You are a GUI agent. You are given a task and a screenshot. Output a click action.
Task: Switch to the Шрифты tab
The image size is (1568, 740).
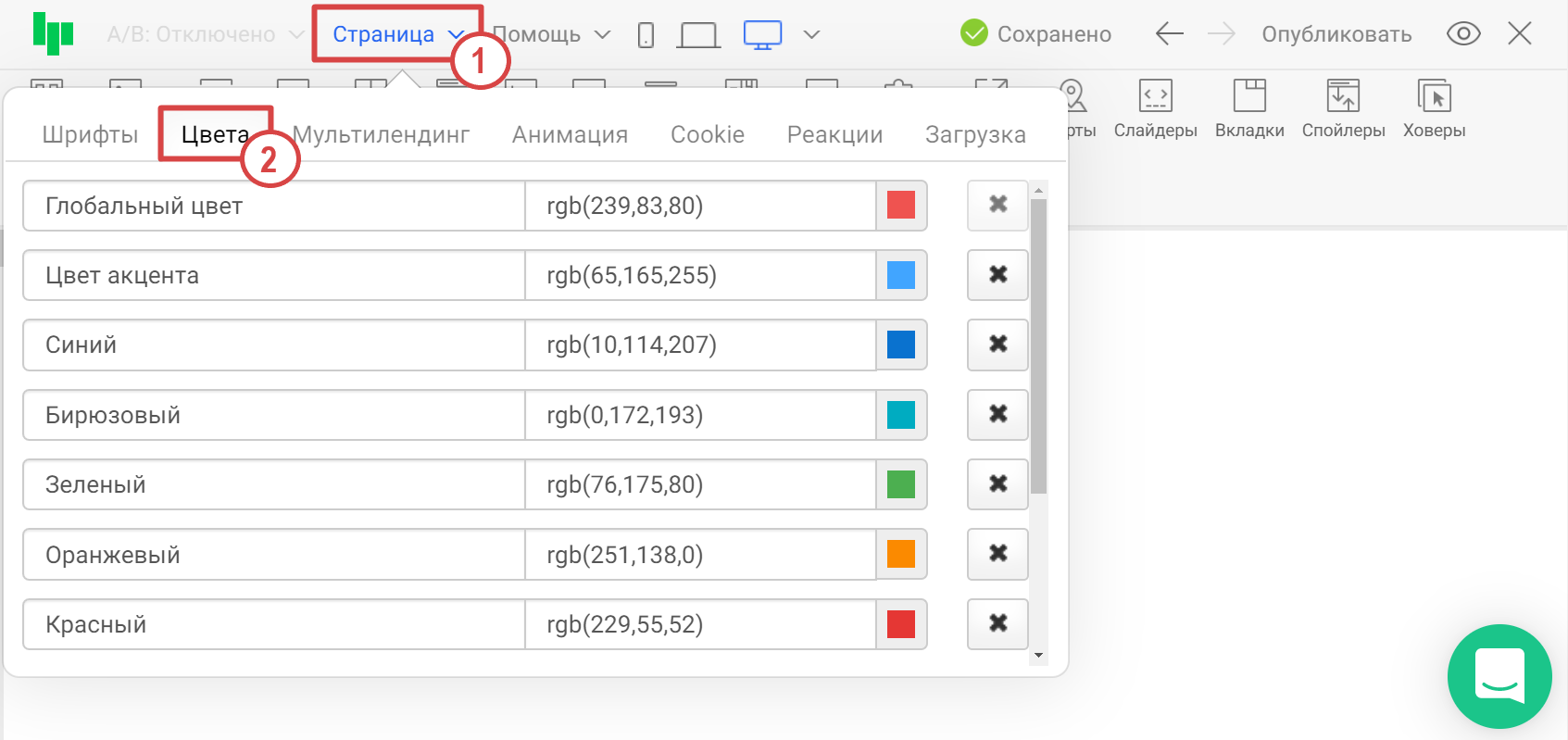pyautogui.click(x=90, y=134)
